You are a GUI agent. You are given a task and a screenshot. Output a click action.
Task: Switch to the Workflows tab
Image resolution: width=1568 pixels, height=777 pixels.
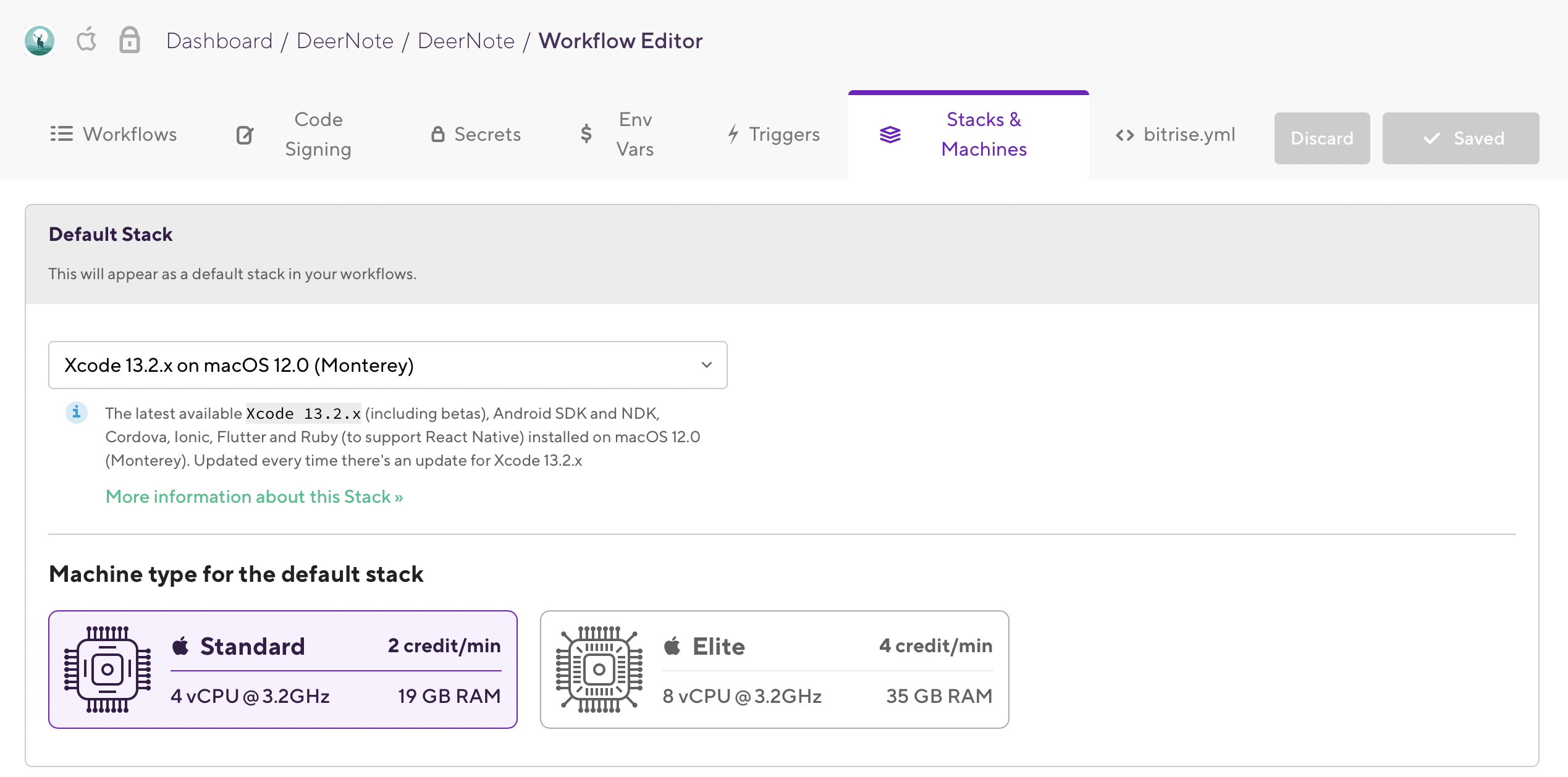click(114, 134)
